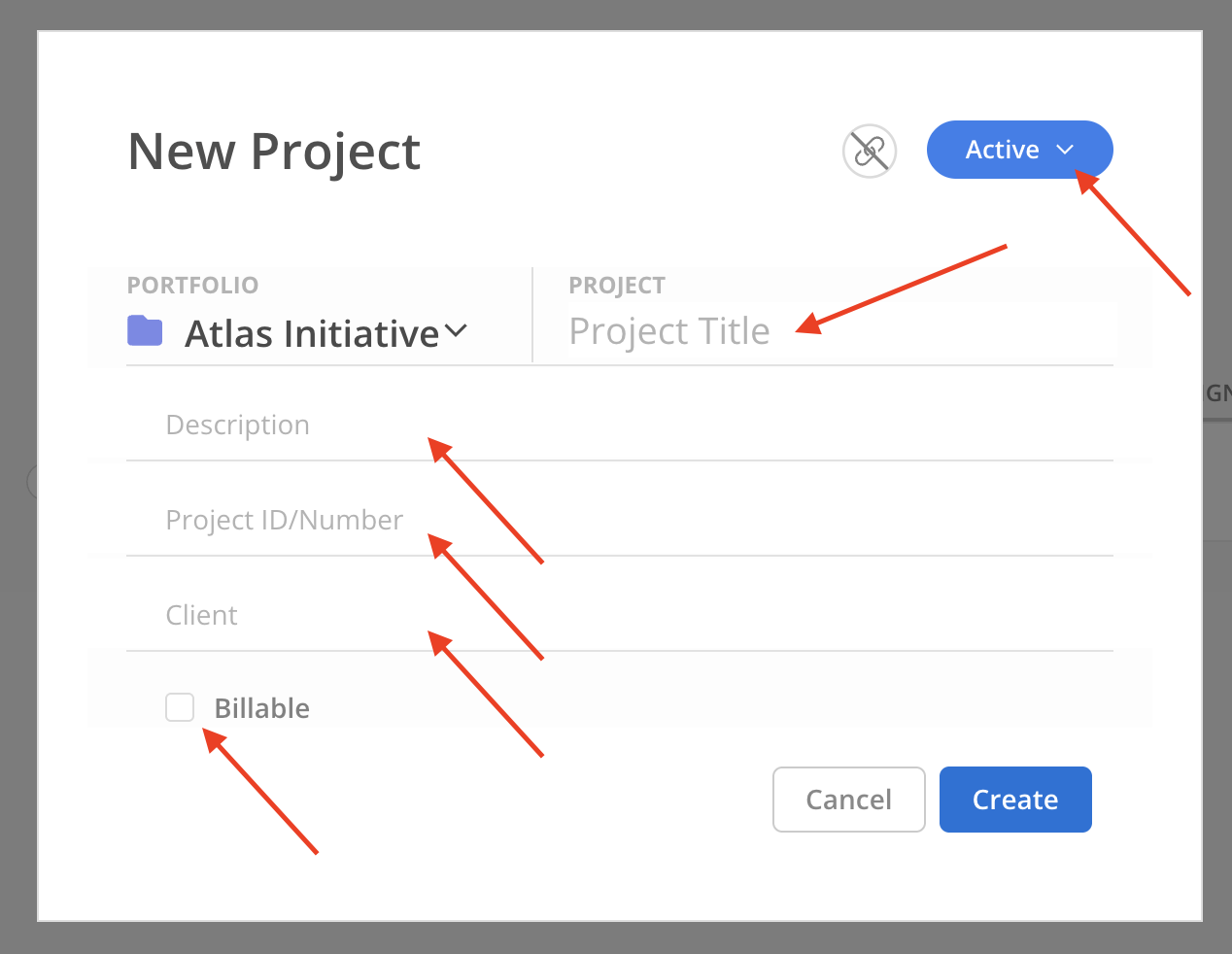Screen dimensions: 1232x954
Task: Open the Atlas Initiative portfolio selector
Action: (x=311, y=333)
